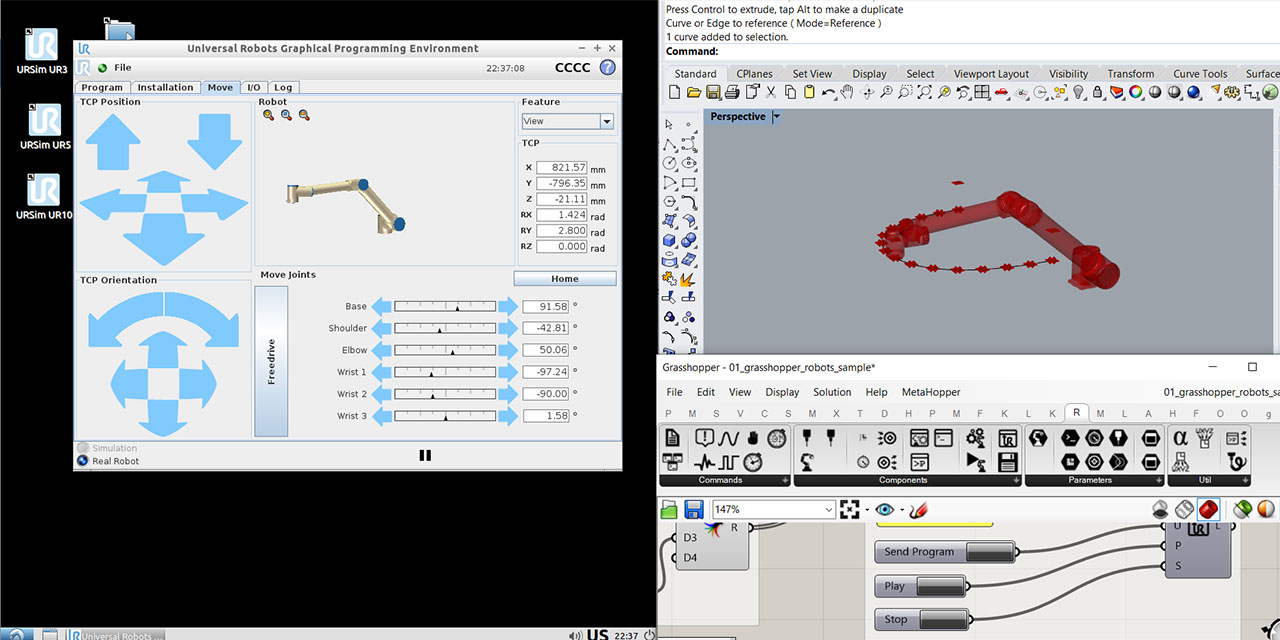Viewport: 1280px width, 640px height.
Task: Click the Rhino Save file icon
Action: point(713,92)
